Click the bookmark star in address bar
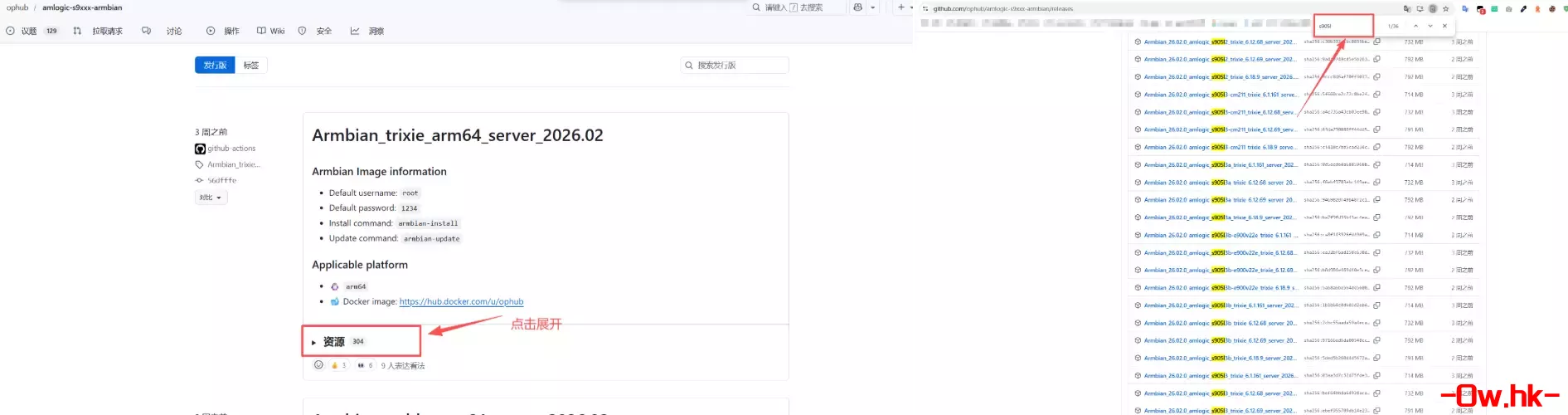Screen dimensions: 1568x415 [x=1446, y=8]
